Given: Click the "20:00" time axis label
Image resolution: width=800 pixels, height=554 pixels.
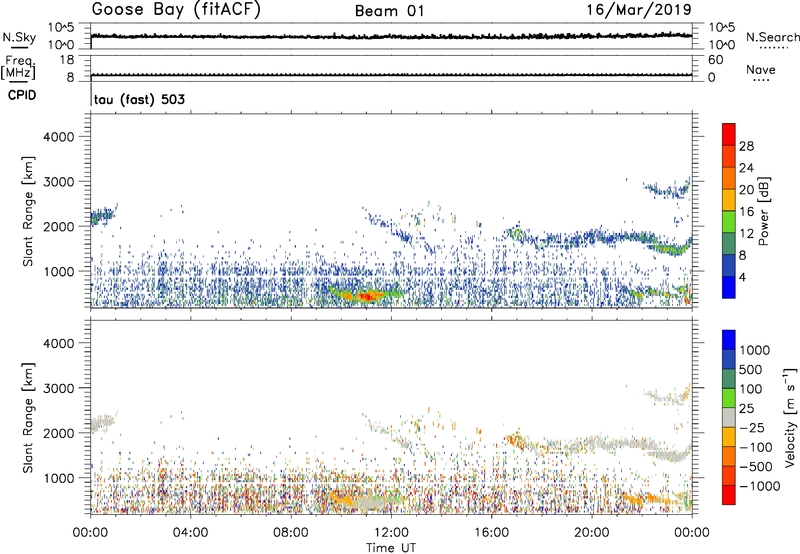Looking at the screenshot, I should [x=591, y=533].
